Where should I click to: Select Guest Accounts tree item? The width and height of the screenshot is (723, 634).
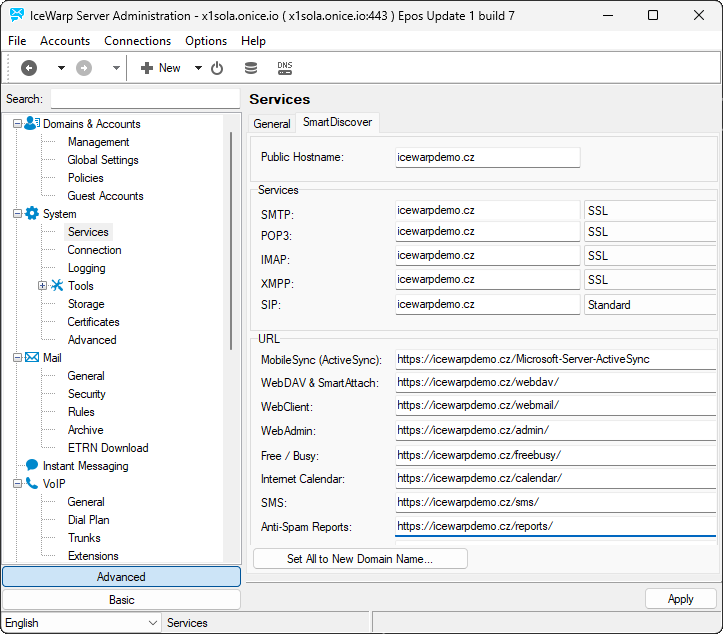tap(105, 196)
